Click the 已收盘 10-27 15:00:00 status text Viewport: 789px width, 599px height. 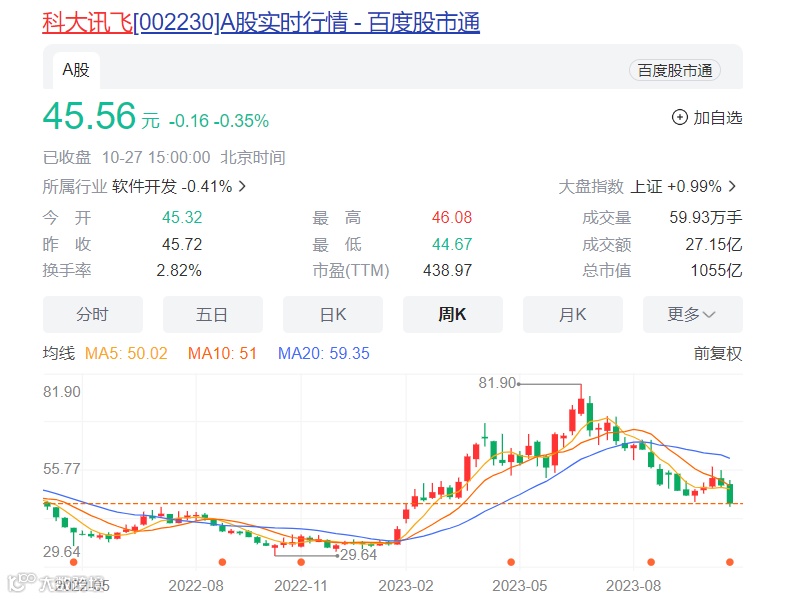pyautogui.click(x=164, y=158)
